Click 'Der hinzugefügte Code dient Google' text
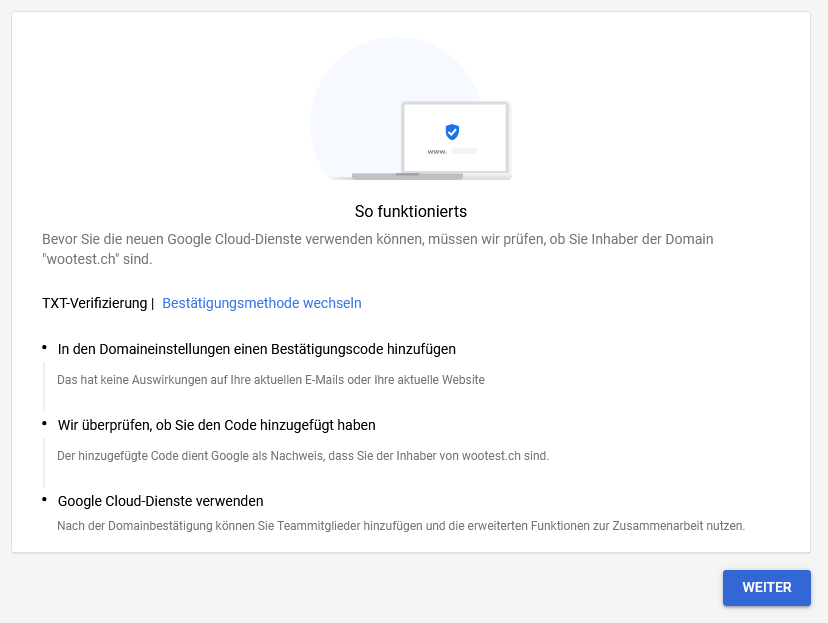 coord(303,456)
